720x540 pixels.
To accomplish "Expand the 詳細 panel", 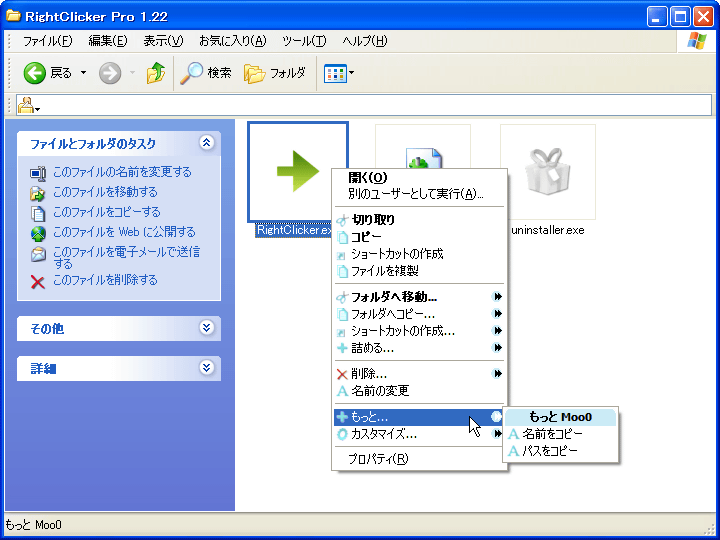I will [x=207, y=368].
